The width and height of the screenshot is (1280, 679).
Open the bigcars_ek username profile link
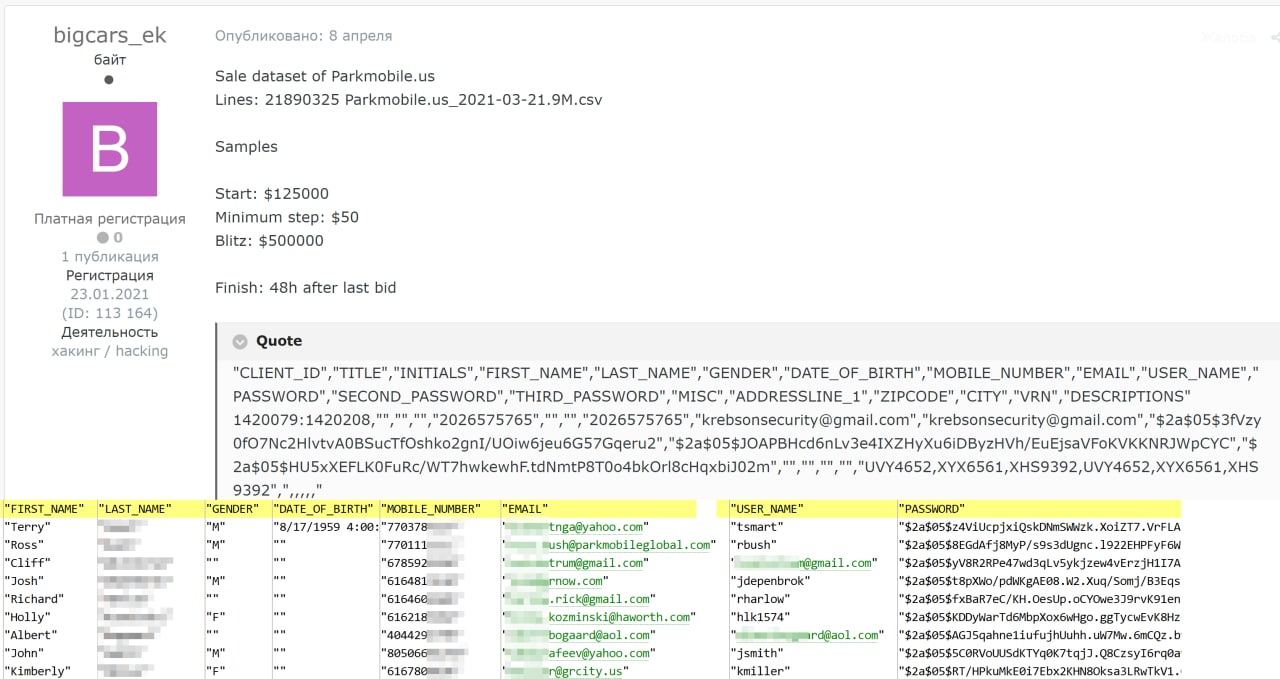pyautogui.click(x=110, y=36)
